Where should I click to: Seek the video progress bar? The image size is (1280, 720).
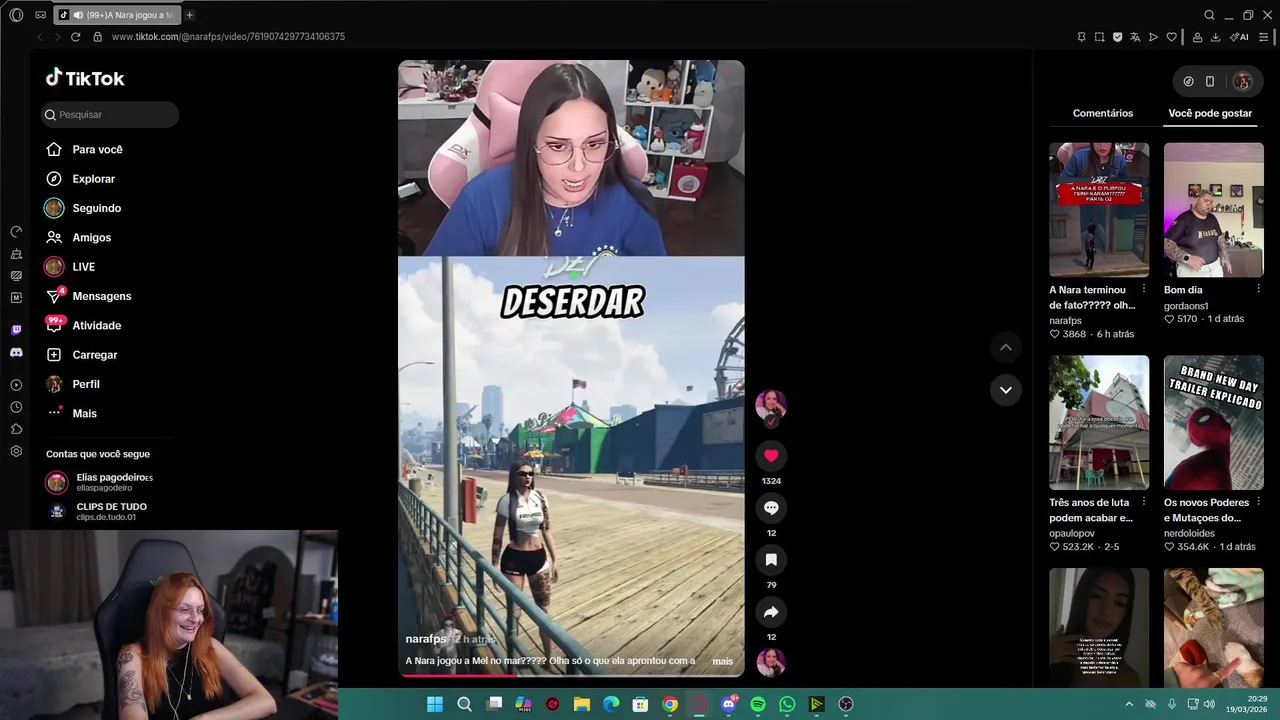click(x=571, y=675)
